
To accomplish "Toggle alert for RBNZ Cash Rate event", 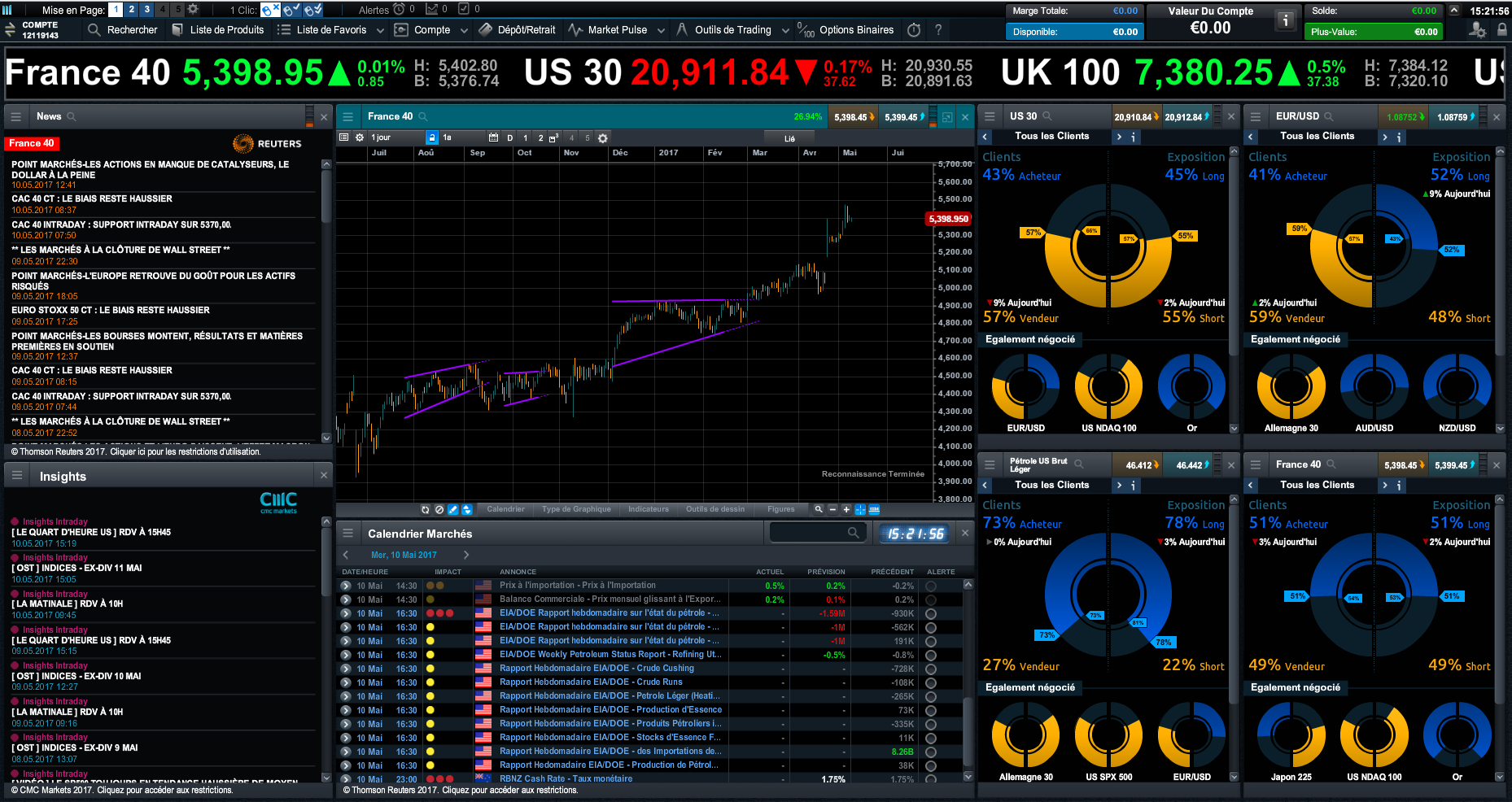I will (x=930, y=779).
